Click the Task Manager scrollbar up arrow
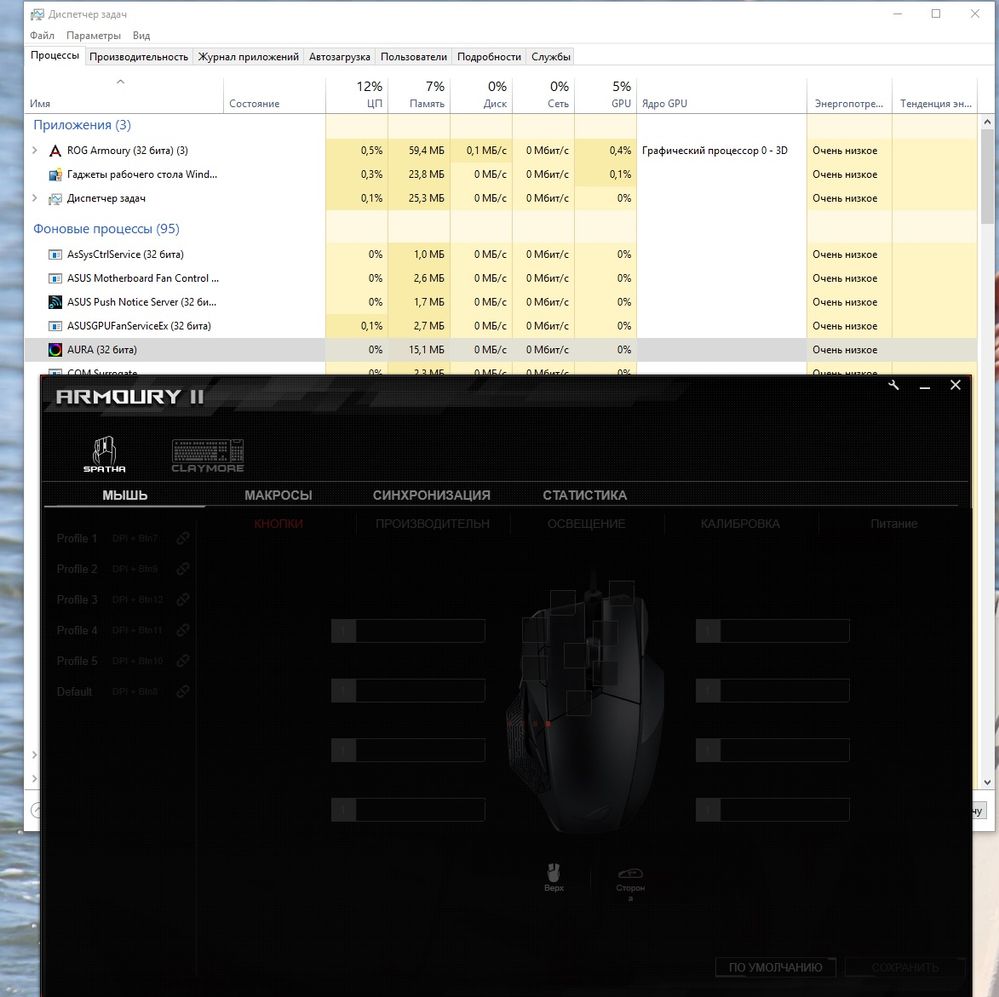This screenshot has height=997, width=999. coord(987,122)
